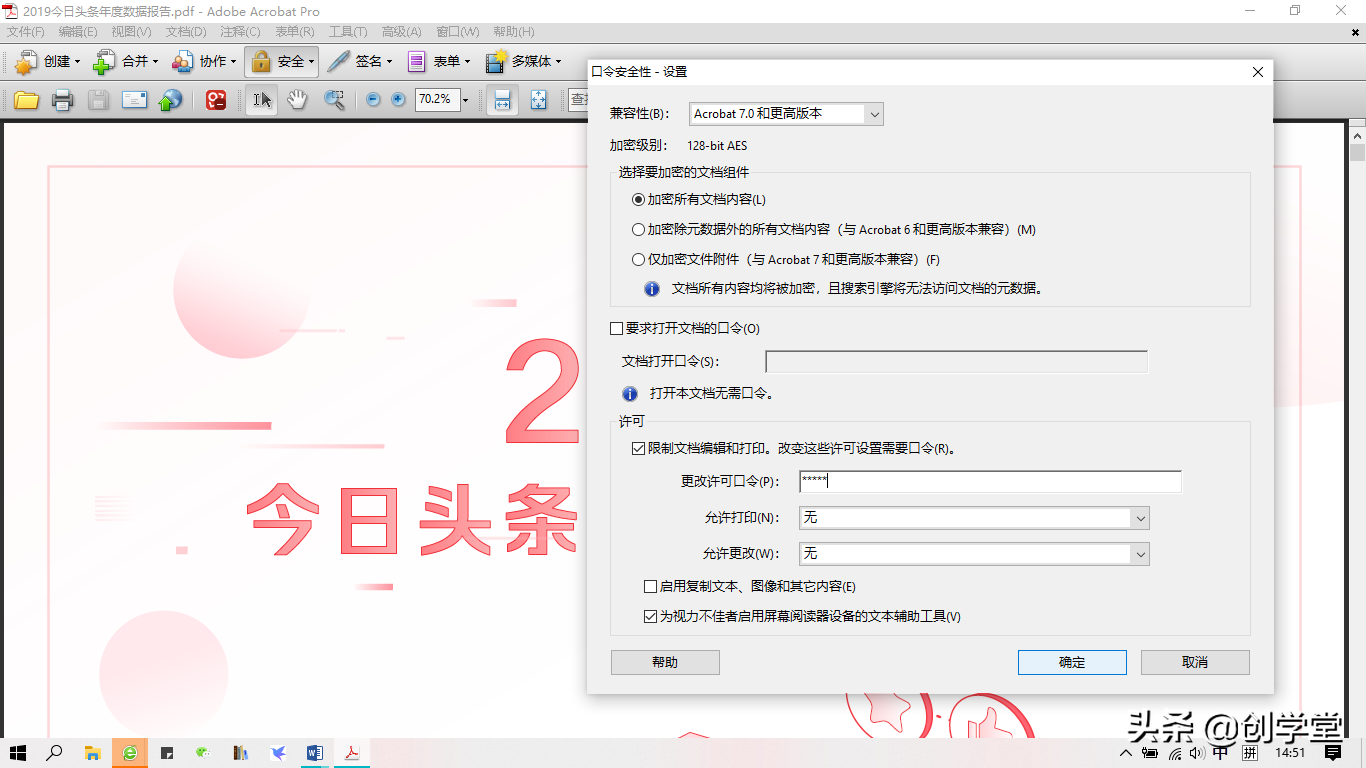Open the WeChat taskbar icon
The height and width of the screenshot is (768, 1366).
tap(203, 753)
